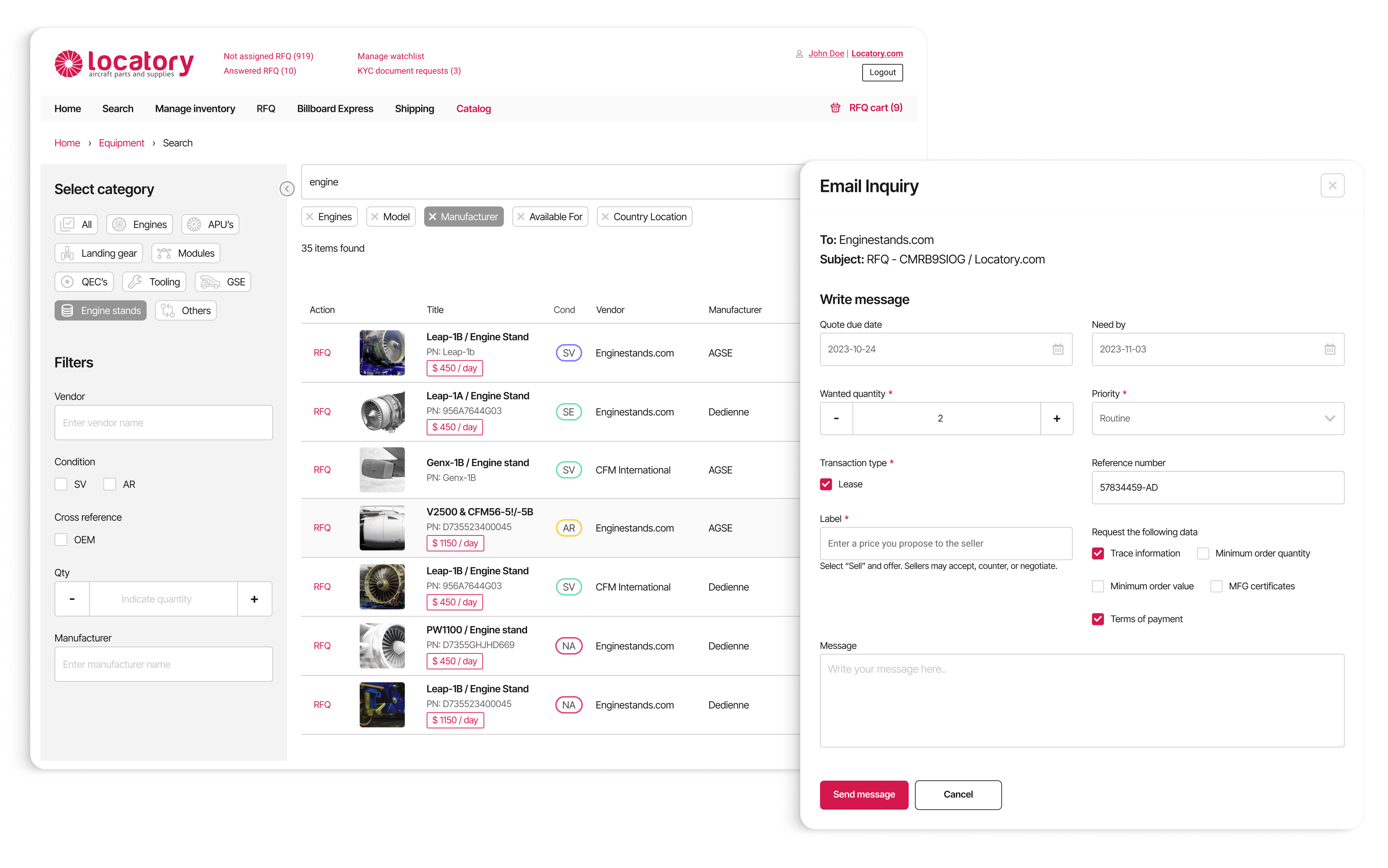Open KYC document requests link

(x=409, y=71)
